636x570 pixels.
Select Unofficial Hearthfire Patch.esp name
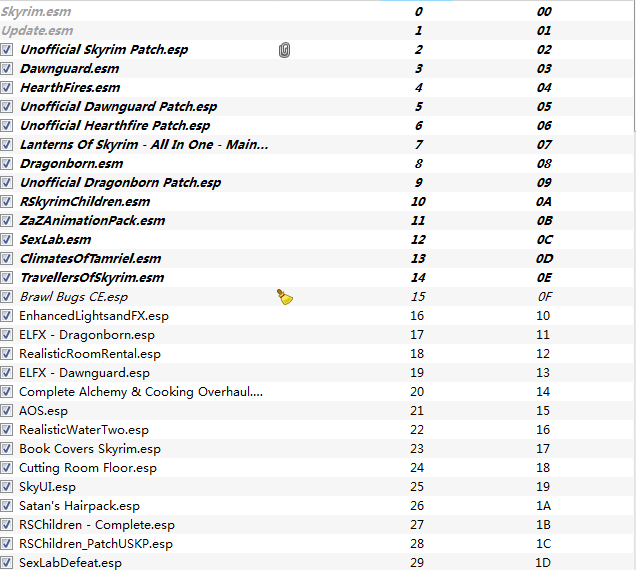coord(115,126)
